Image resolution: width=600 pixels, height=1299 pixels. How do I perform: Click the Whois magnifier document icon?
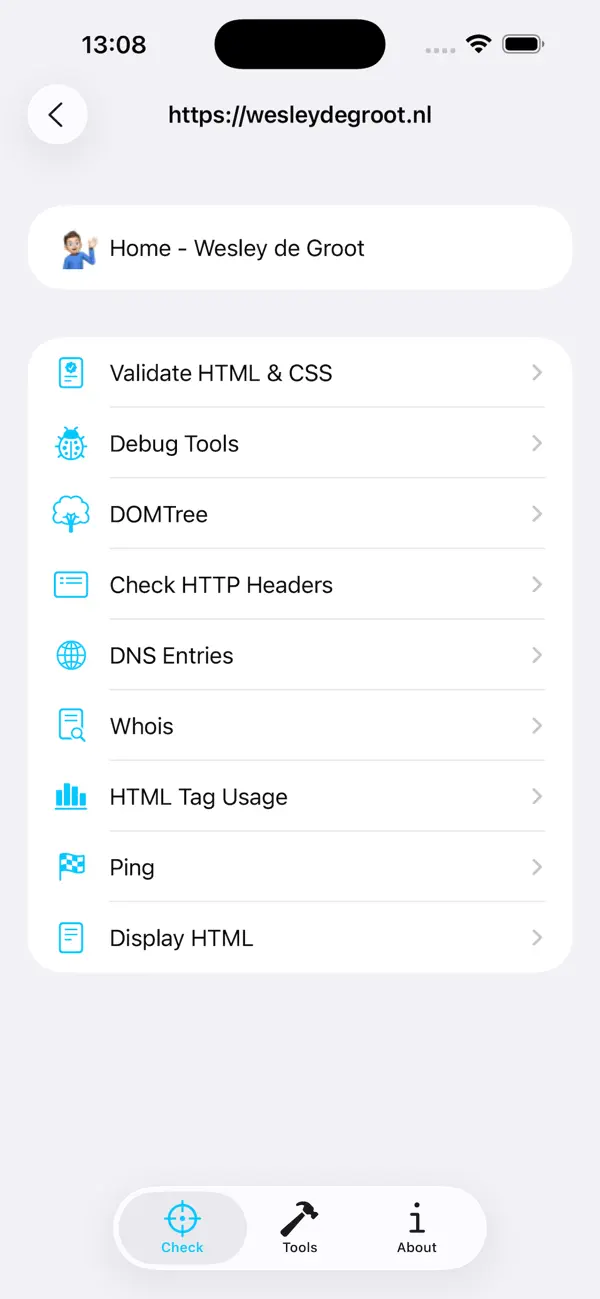tap(70, 726)
